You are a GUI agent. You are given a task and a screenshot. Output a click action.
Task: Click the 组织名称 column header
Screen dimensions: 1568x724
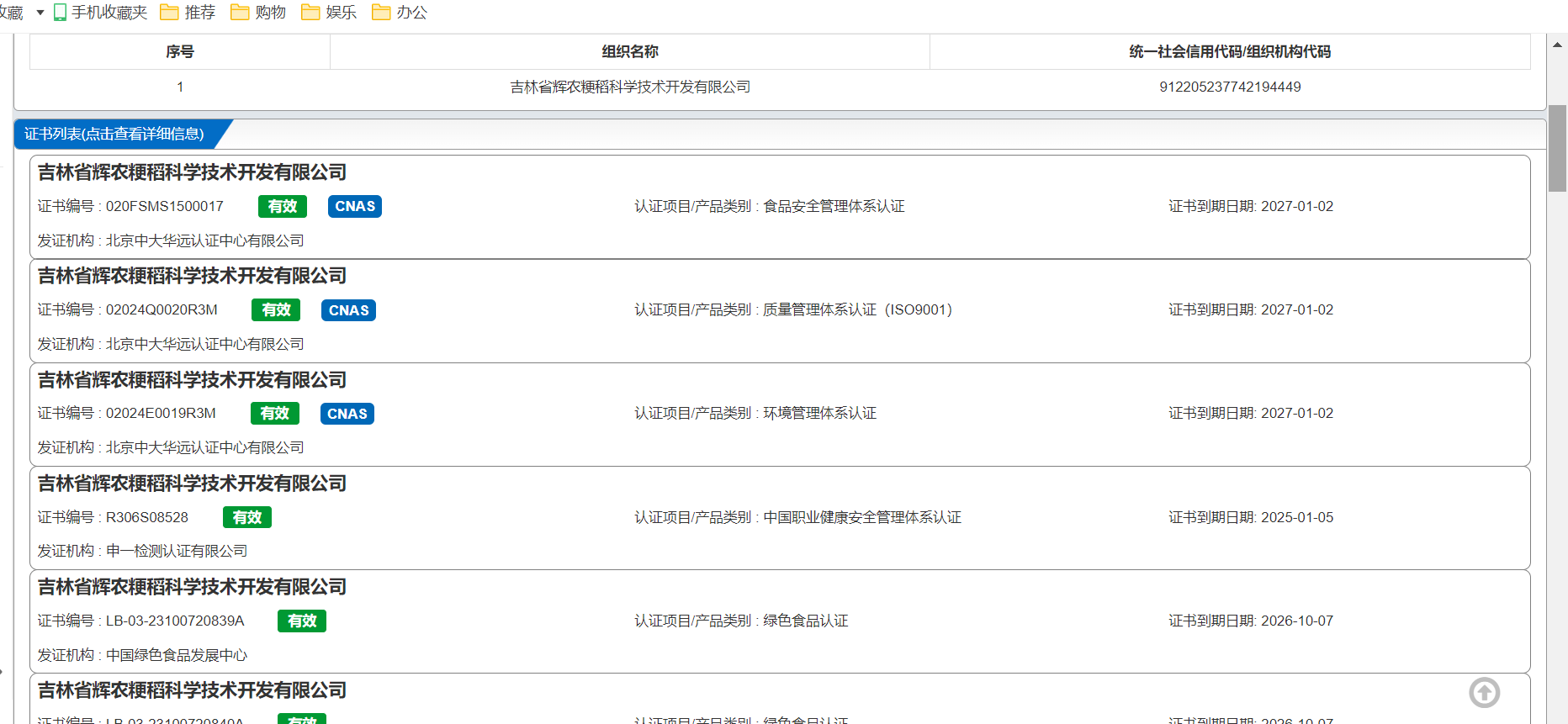630,52
